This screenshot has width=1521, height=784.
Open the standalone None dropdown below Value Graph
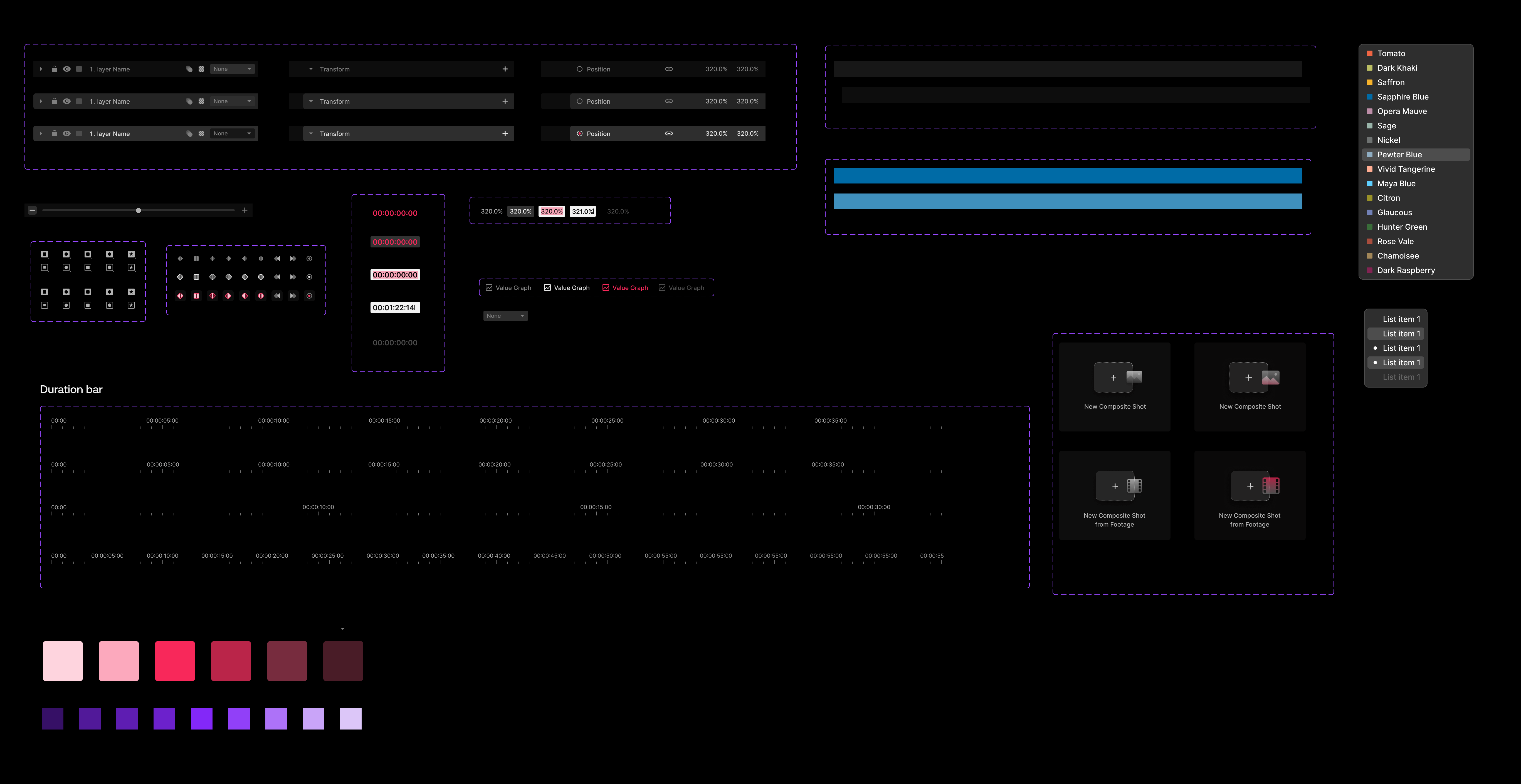point(505,316)
